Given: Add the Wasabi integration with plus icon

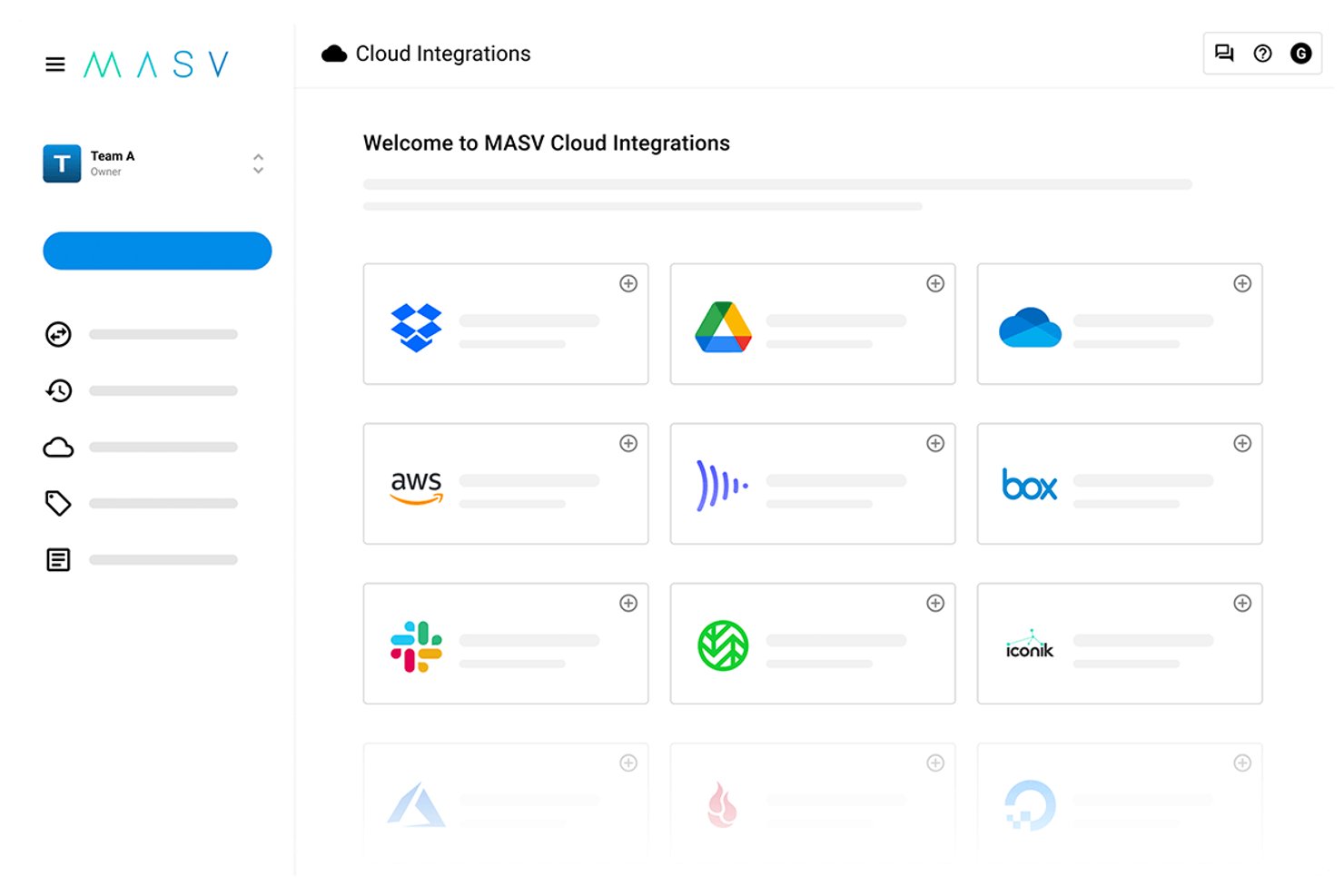Looking at the screenshot, I should [x=935, y=603].
